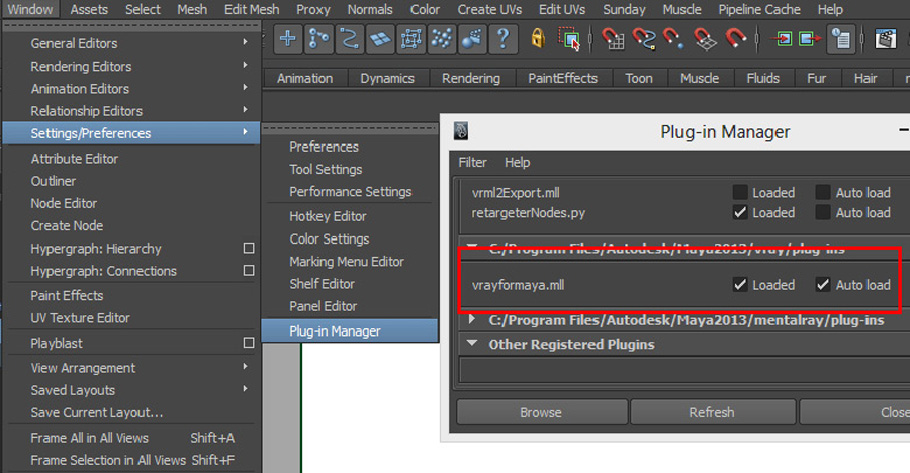Open Hypergraph: Connections option box
This screenshot has height=473, width=910.
click(x=249, y=270)
